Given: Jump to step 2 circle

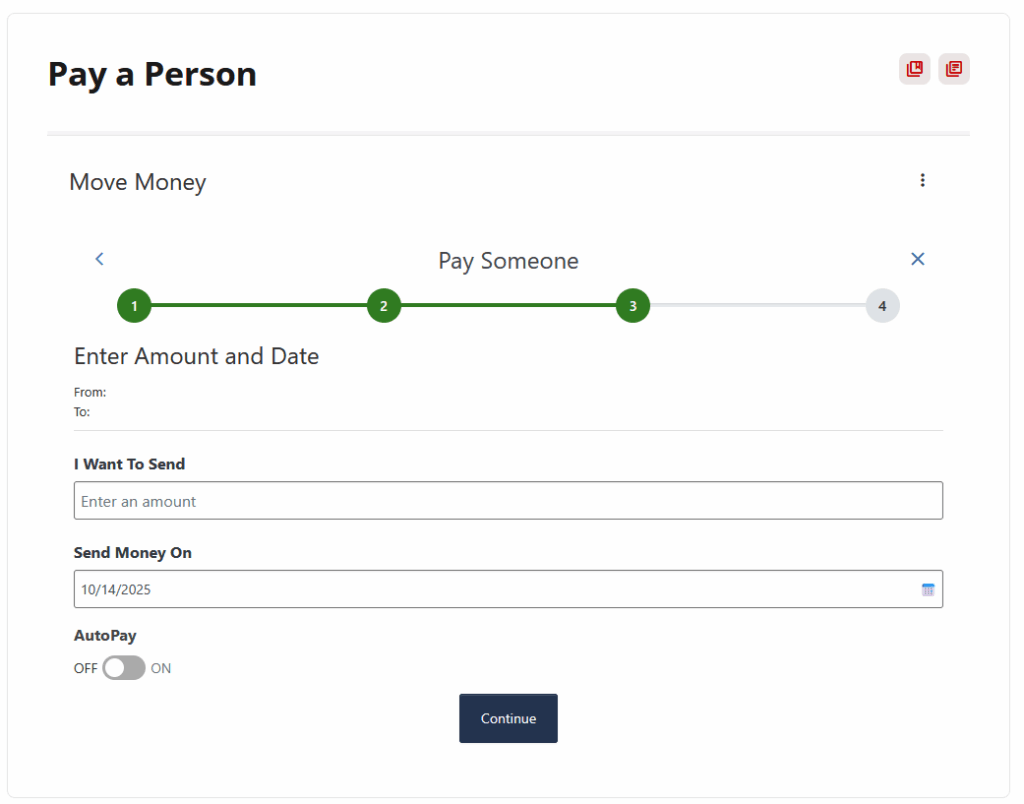Looking at the screenshot, I should [x=384, y=306].
